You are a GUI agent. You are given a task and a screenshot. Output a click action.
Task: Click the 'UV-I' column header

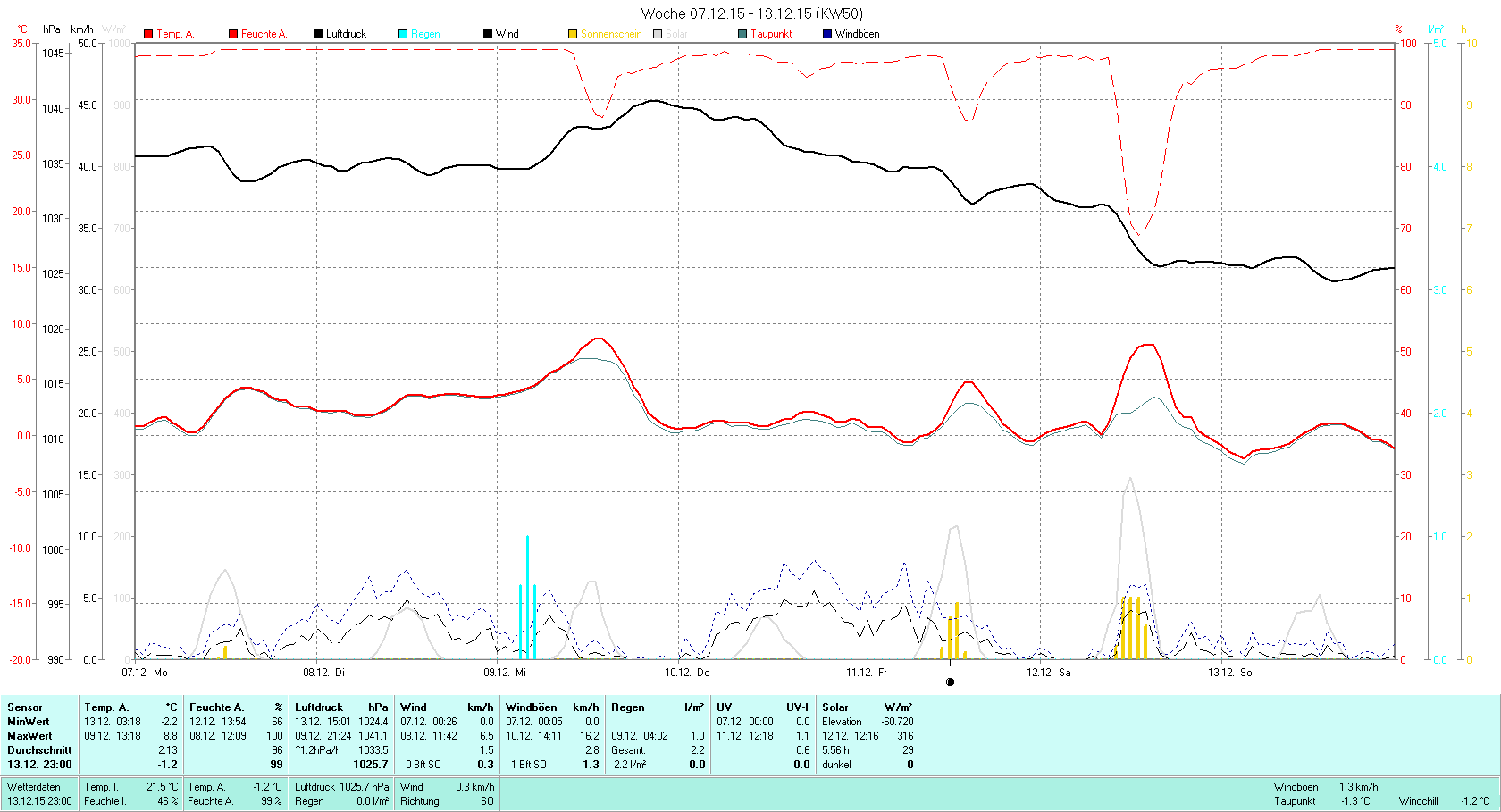click(x=797, y=707)
